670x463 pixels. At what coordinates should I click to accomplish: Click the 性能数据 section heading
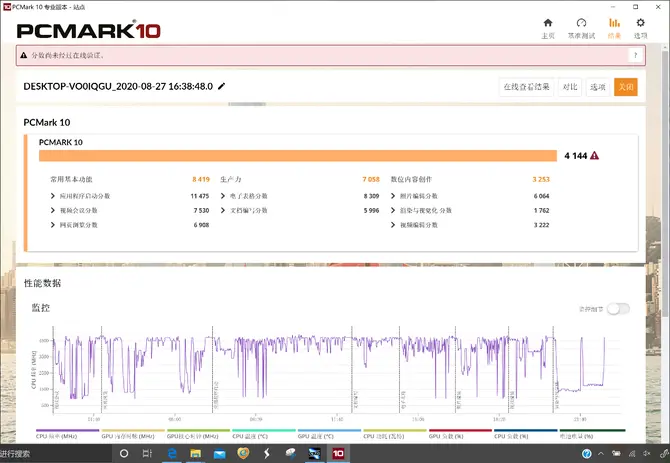click(42, 283)
